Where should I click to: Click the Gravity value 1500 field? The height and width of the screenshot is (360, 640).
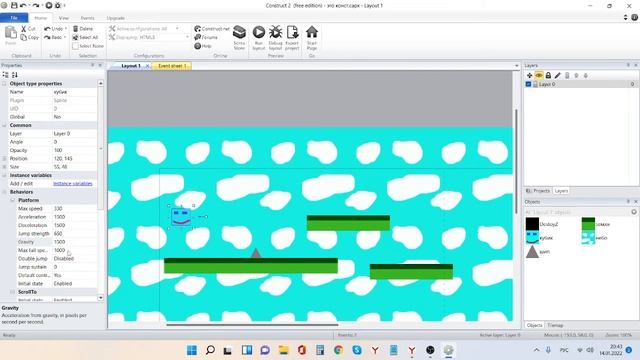[75, 242]
